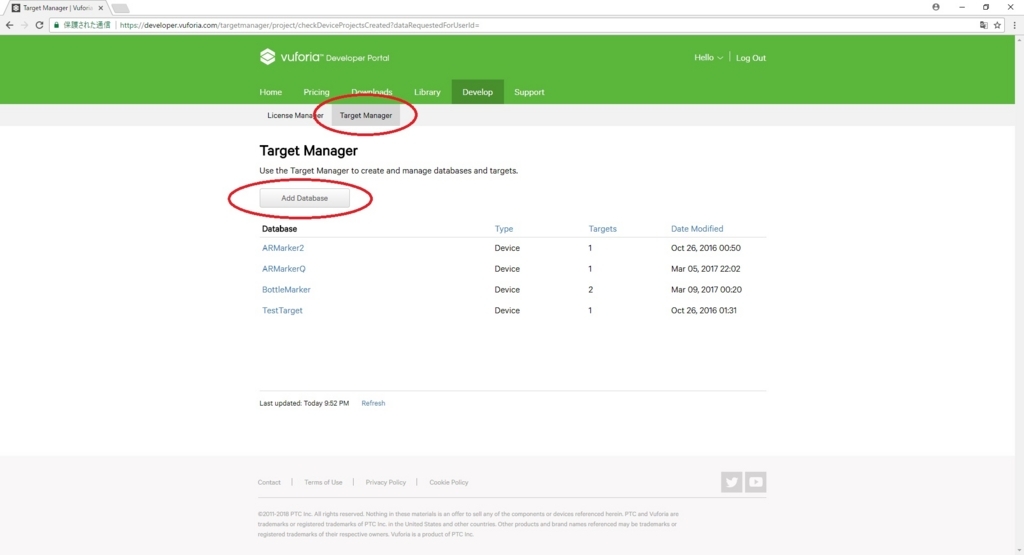Screen dimensions: 1024x555
Task: Click the Last updated timestamp text
Action: click(304, 404)
